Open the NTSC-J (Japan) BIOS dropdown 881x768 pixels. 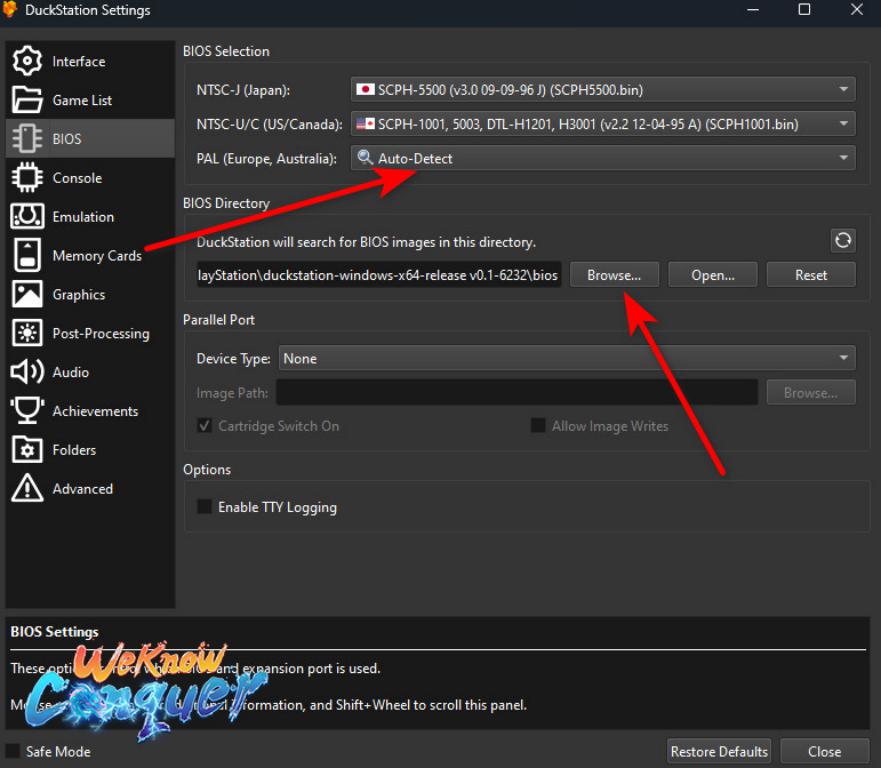click(x=603, y=90)
